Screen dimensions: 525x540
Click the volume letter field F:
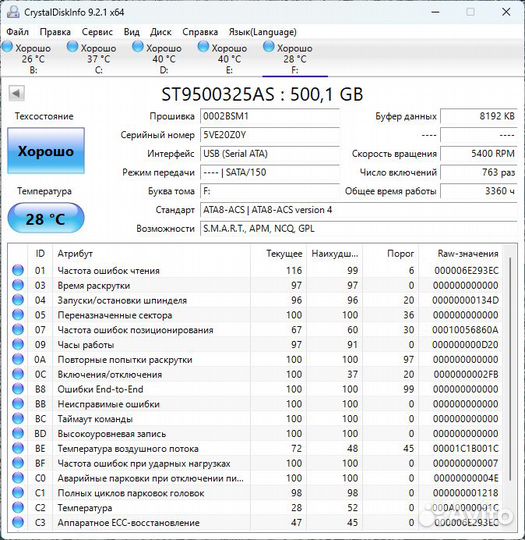(x=270, y=191)
